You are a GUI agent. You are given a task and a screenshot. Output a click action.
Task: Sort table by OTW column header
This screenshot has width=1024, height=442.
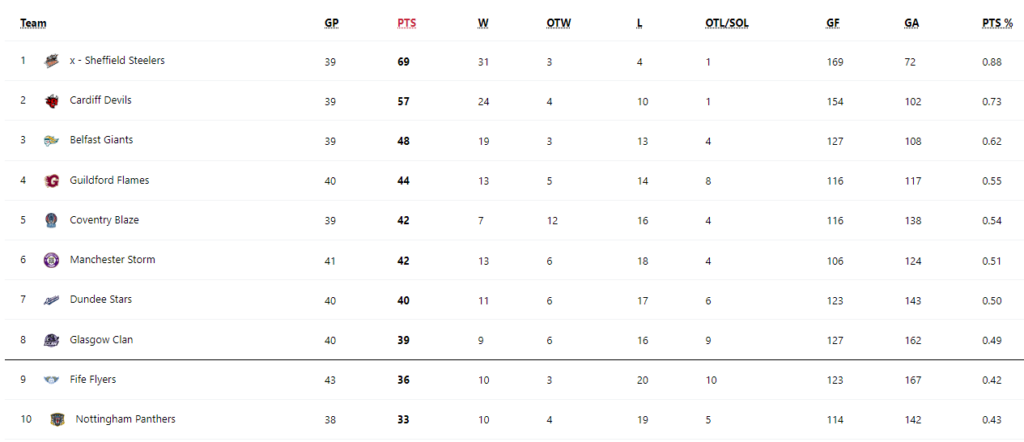[x=559, y=24]
